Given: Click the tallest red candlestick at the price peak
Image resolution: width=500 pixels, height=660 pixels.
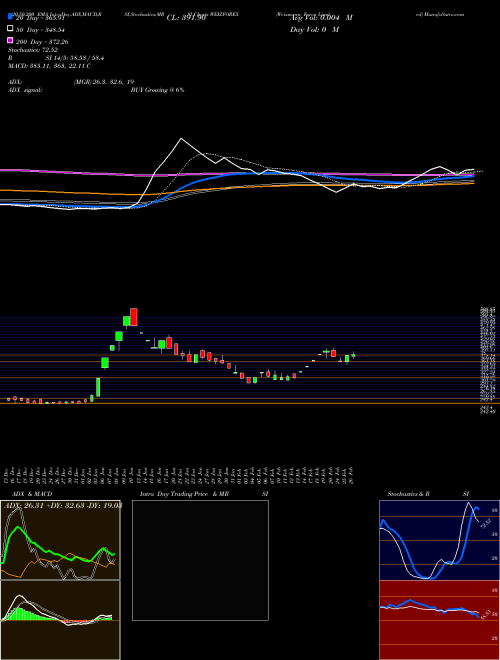Looking at the screenshot, I should 134,317.
